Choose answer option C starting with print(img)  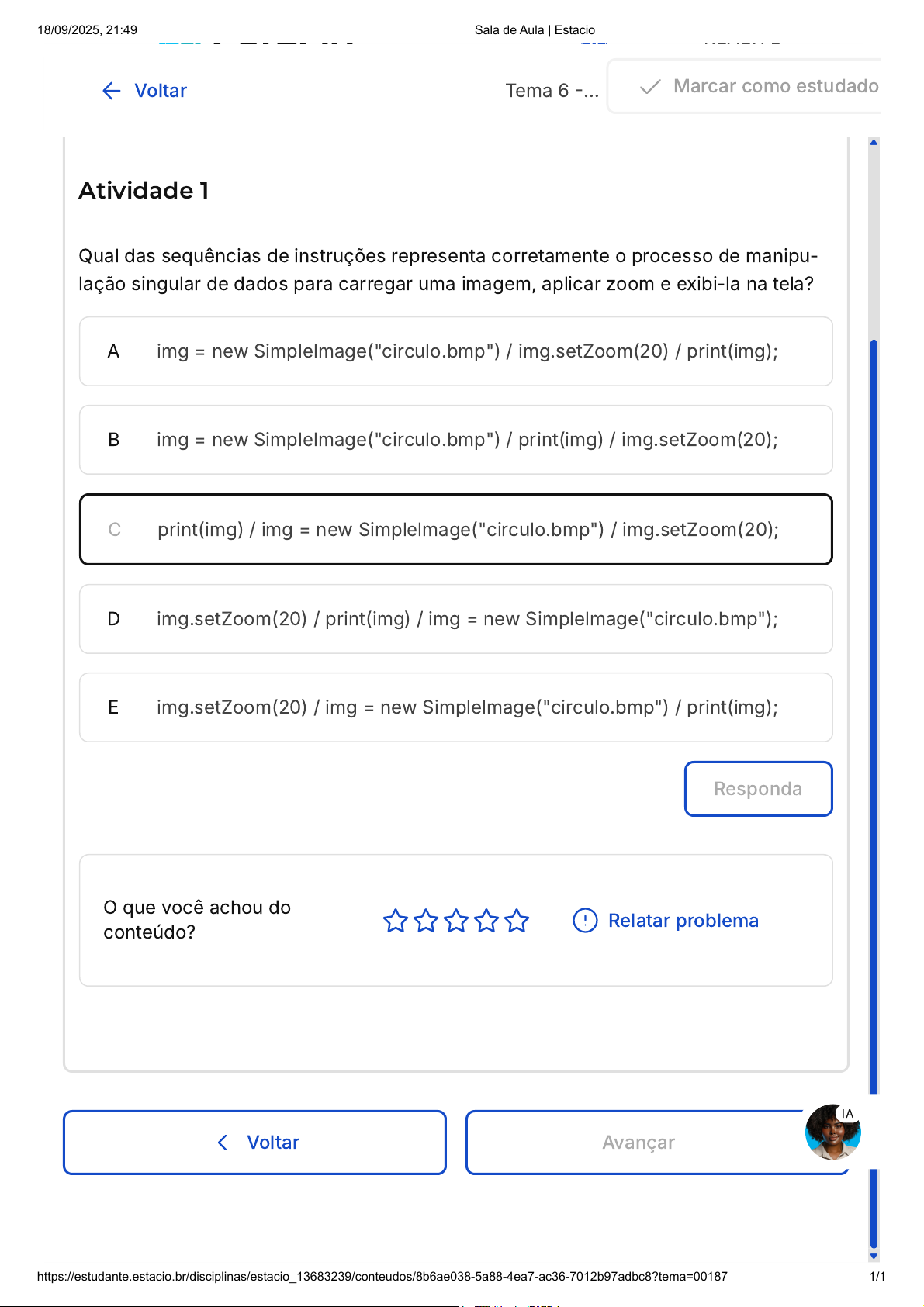(x=455, y=530)
